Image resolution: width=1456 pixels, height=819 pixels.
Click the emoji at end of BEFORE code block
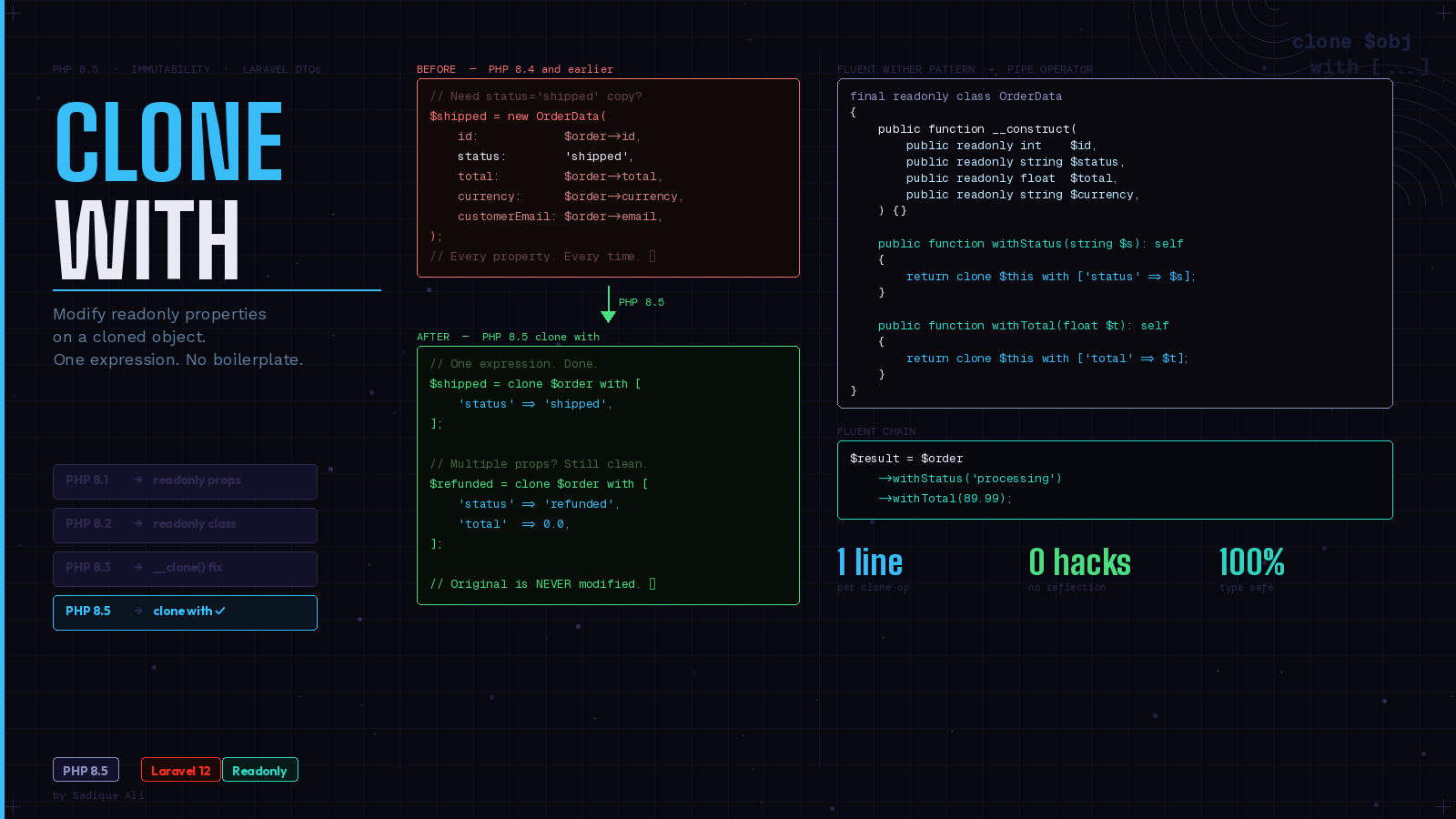pos(653,257)
